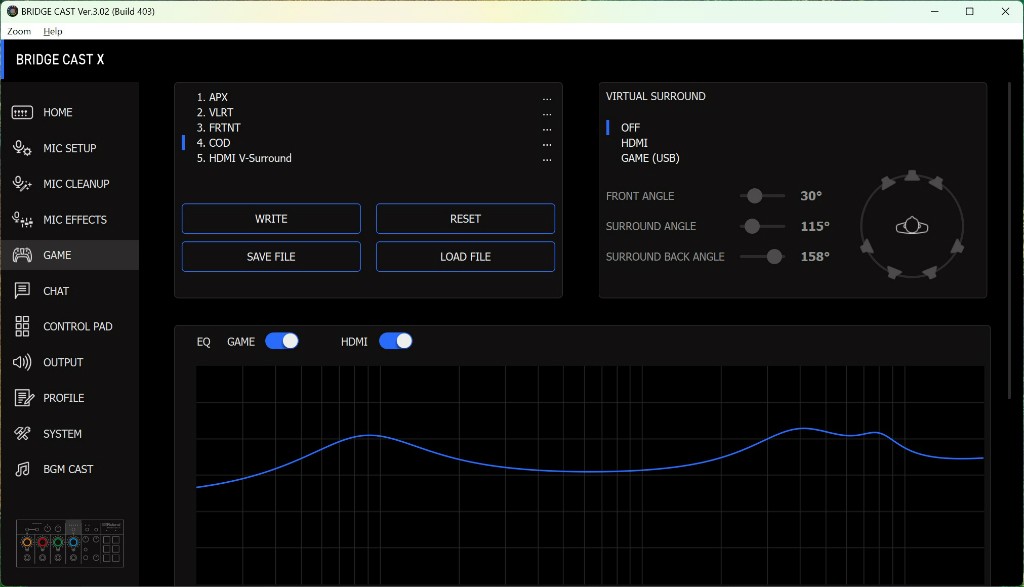Click the WRITE button
This screenshot has height=587, width=1024.
click(x=271, y=219)
